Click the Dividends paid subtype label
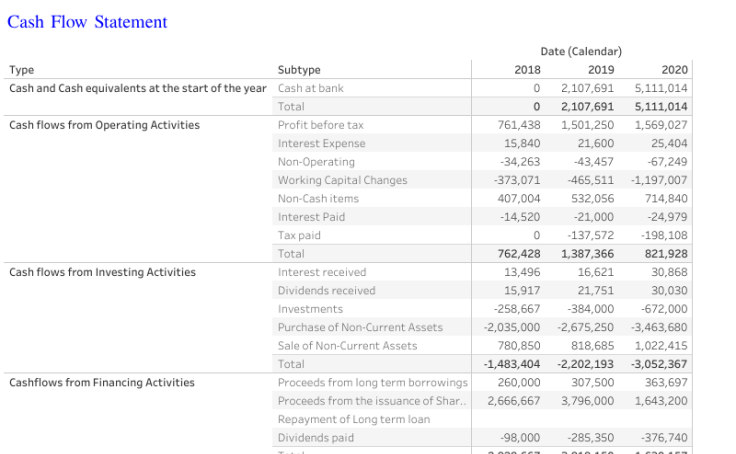The image size is (736, 454). tap(315, 437)
